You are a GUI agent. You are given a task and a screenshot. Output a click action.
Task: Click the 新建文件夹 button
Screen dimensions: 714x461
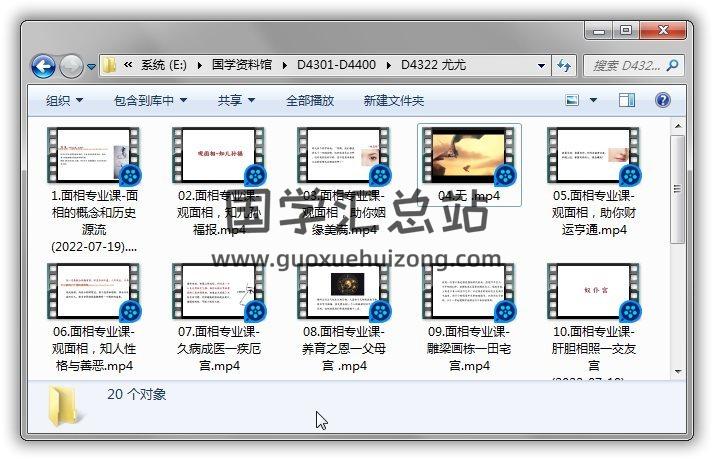tap(393, 100)
